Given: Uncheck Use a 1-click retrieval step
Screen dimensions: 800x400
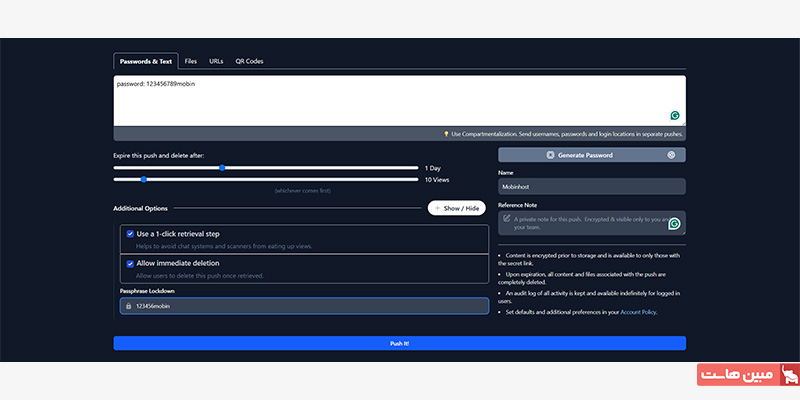Looking at the screenshot, I should click(x=130, y=233).
